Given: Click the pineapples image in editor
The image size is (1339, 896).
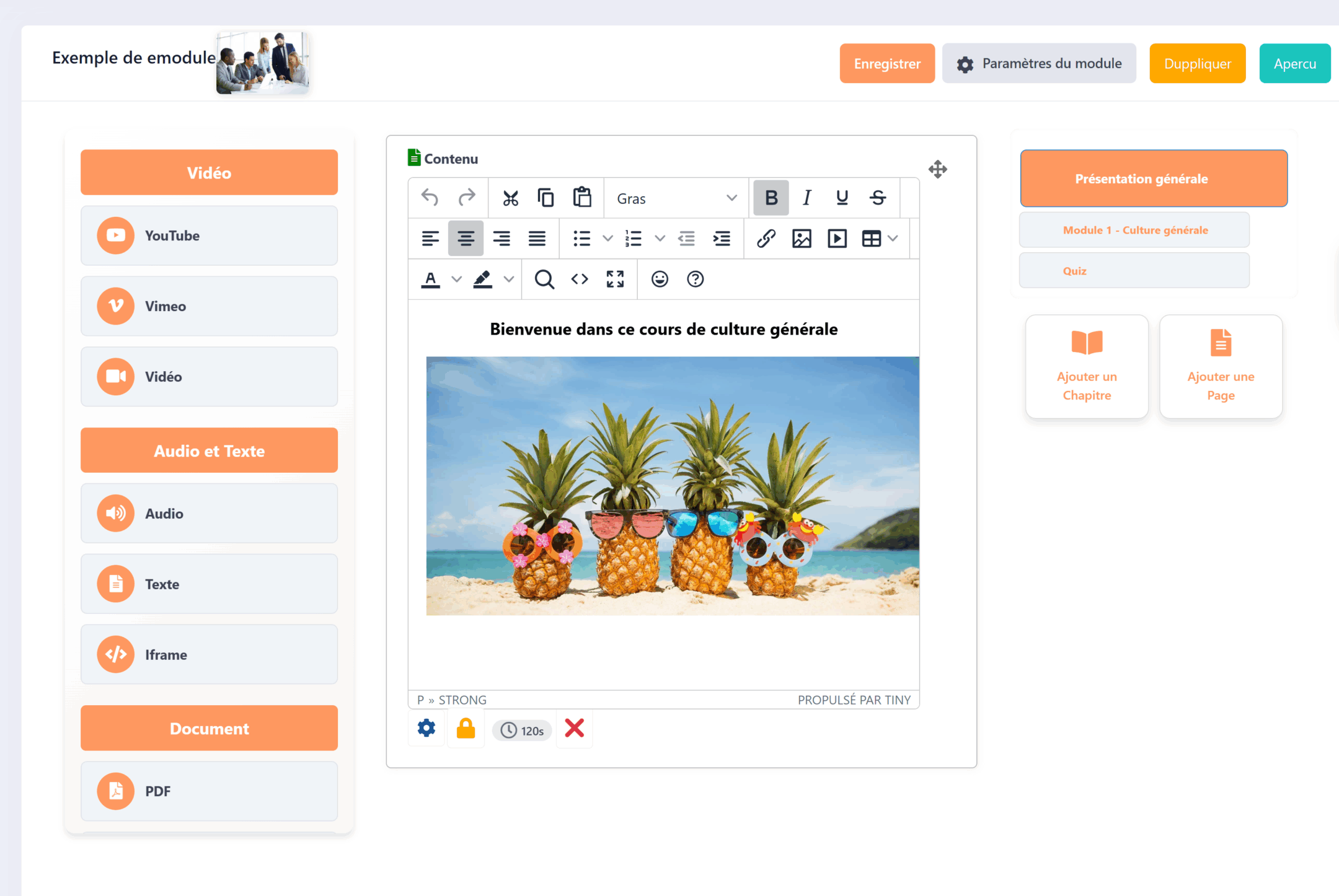Looking at the screenshot, I should (673, 485).
